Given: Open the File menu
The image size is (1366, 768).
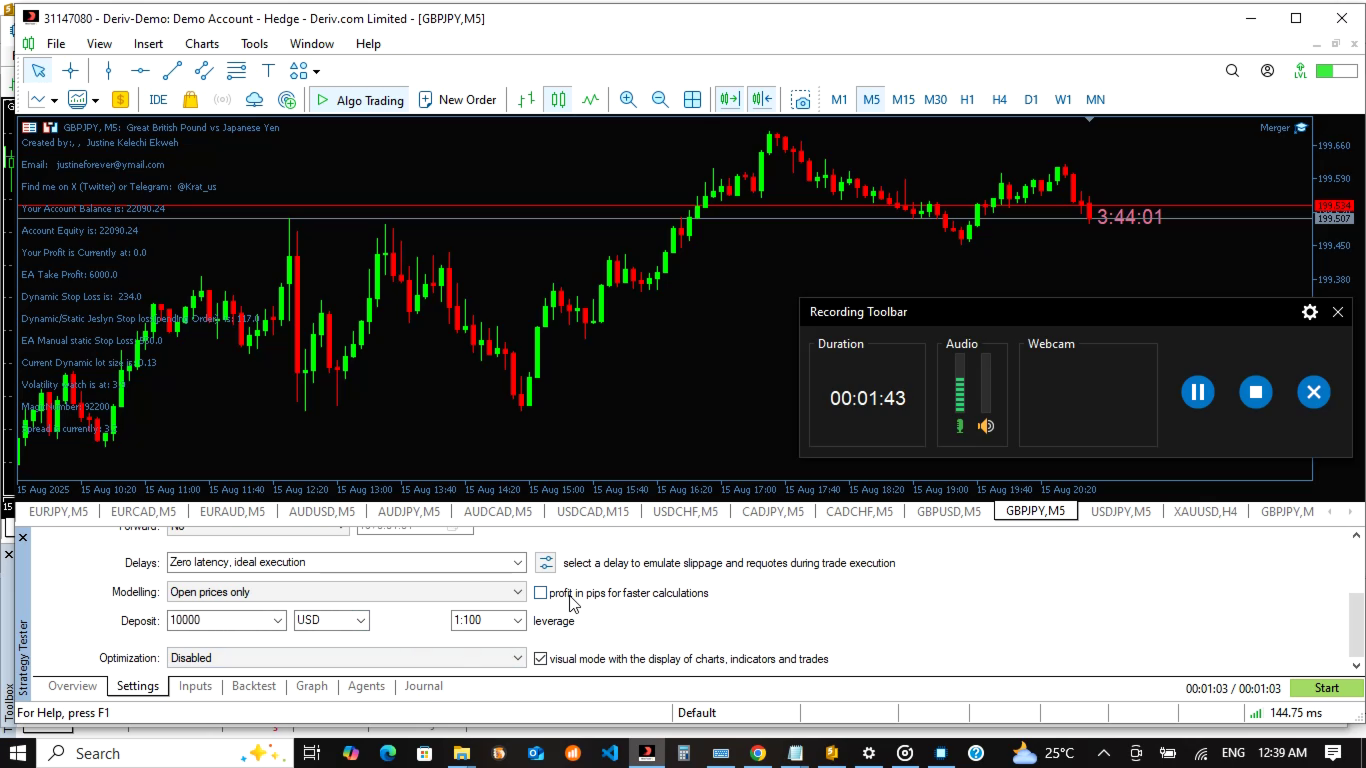Looking at the screenshot, I should (x=56, y=44).
